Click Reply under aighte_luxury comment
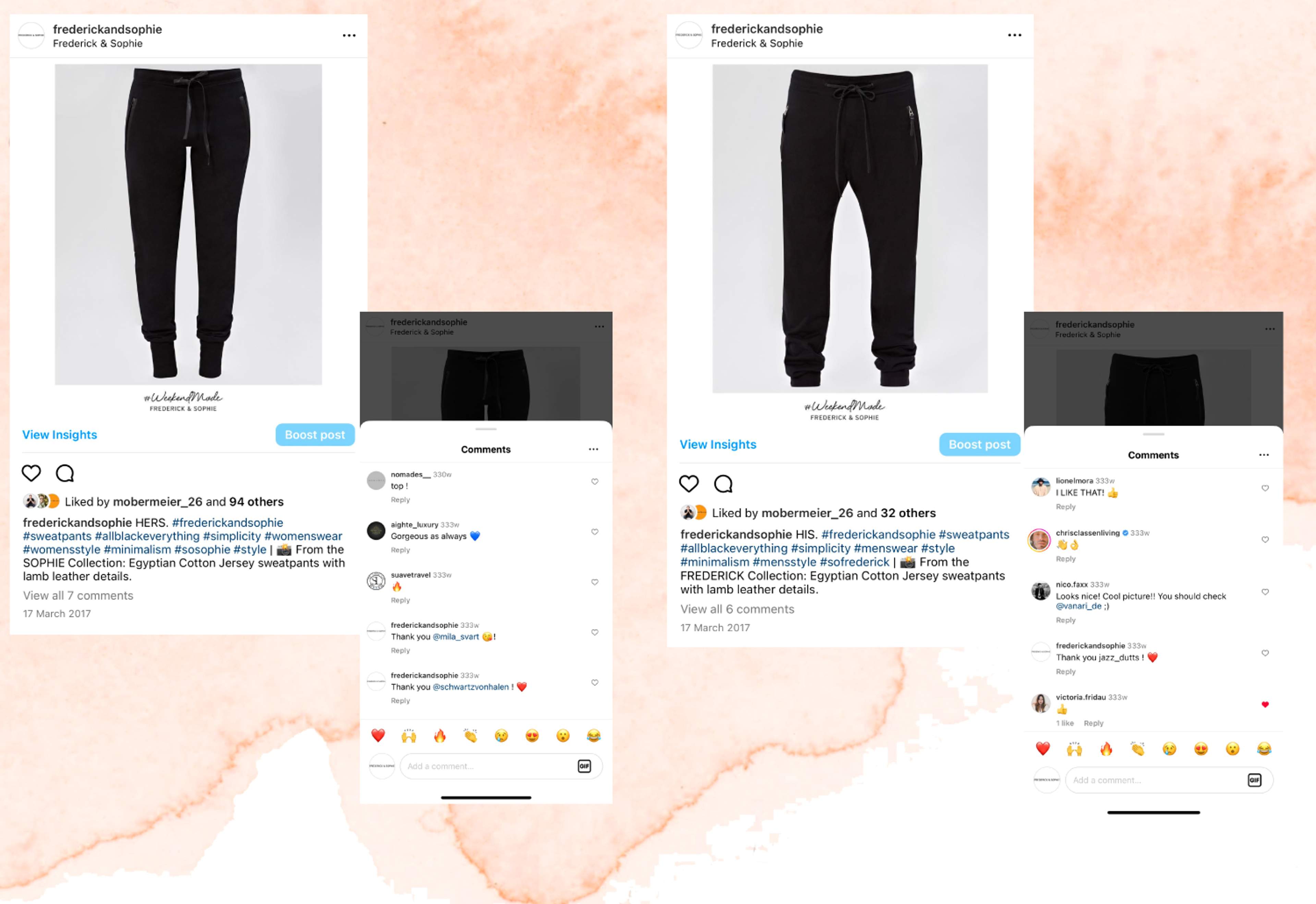This screenshot has height=904, width=1316. click(400, 550)
